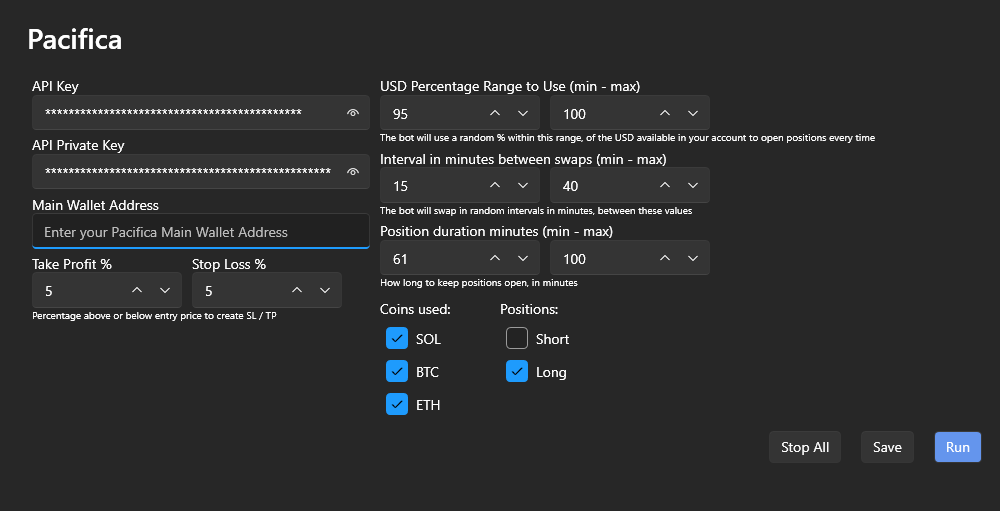Image resolution: width=1000 pixels, height=511 pixels.
Task: Decrease Stop Loss % with down arrow
Action: click(x=325, y=291)
